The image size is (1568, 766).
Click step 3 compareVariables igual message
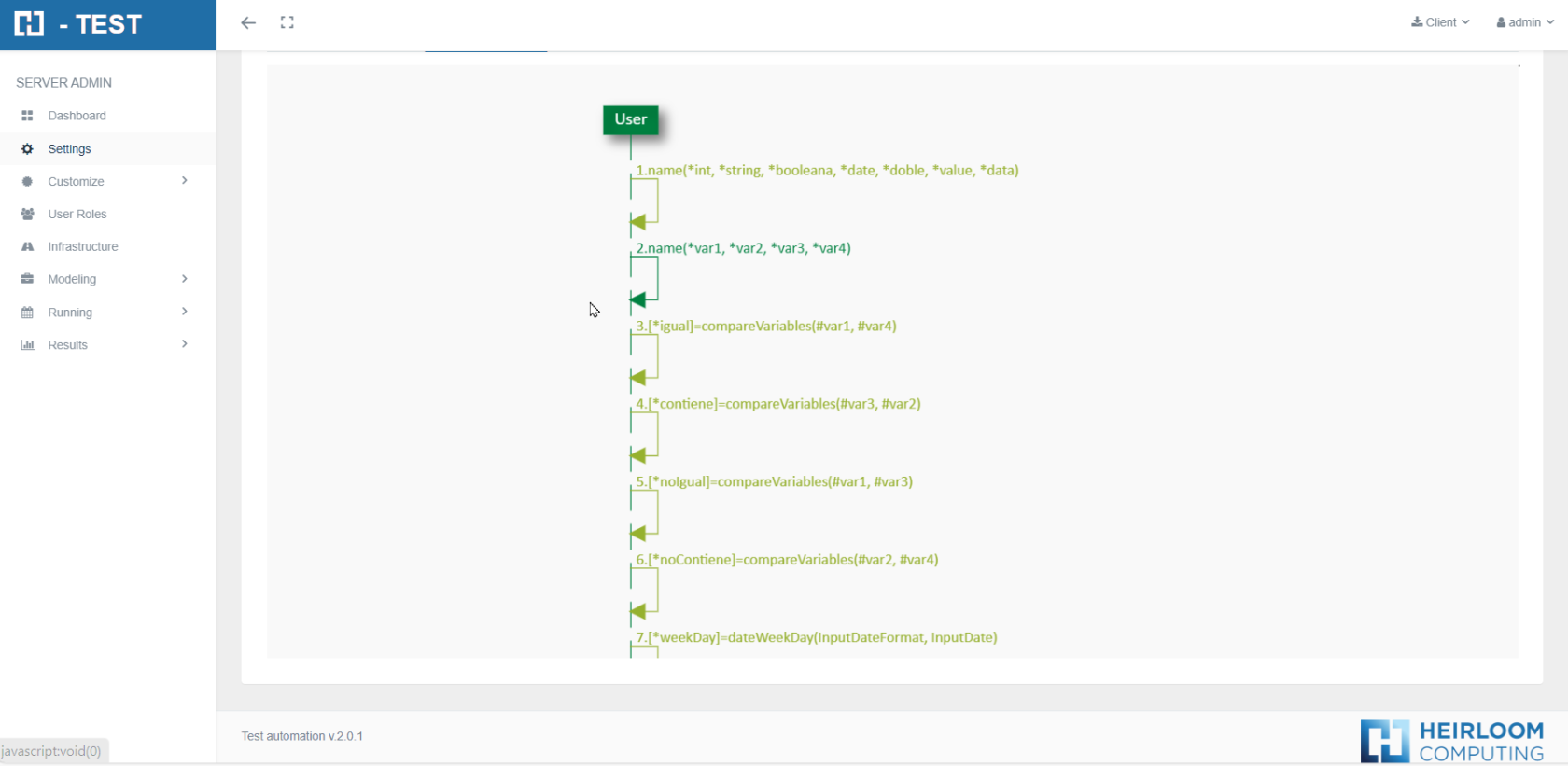pos(766,327)
